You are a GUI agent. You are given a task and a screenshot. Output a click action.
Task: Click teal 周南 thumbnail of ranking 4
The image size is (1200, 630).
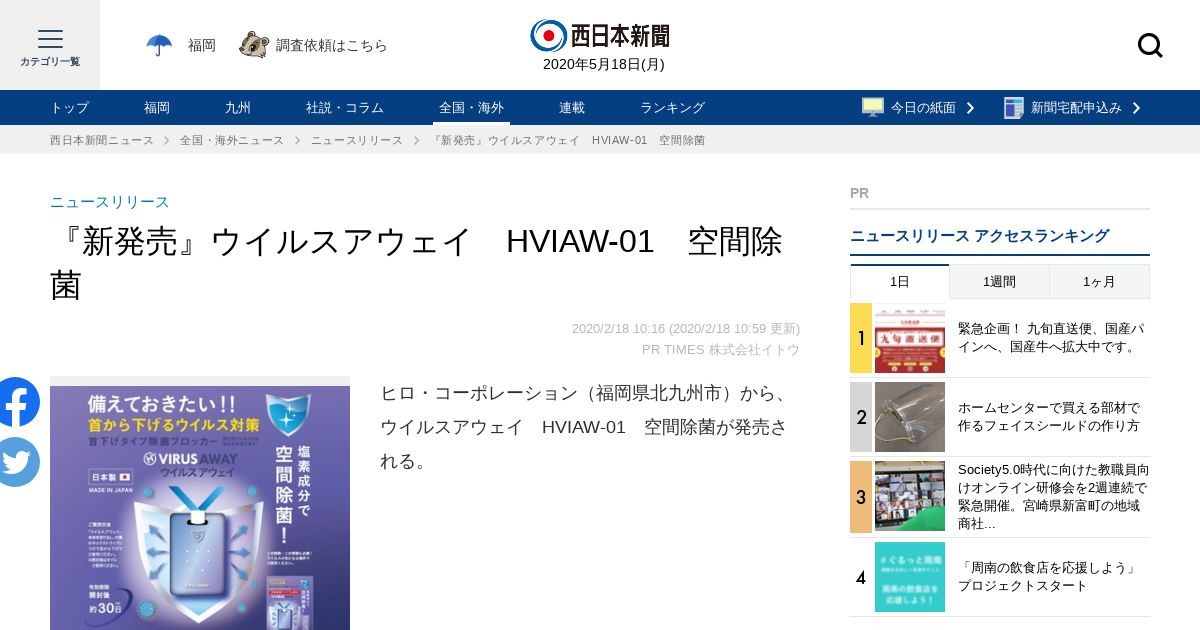tap(910, 577)
